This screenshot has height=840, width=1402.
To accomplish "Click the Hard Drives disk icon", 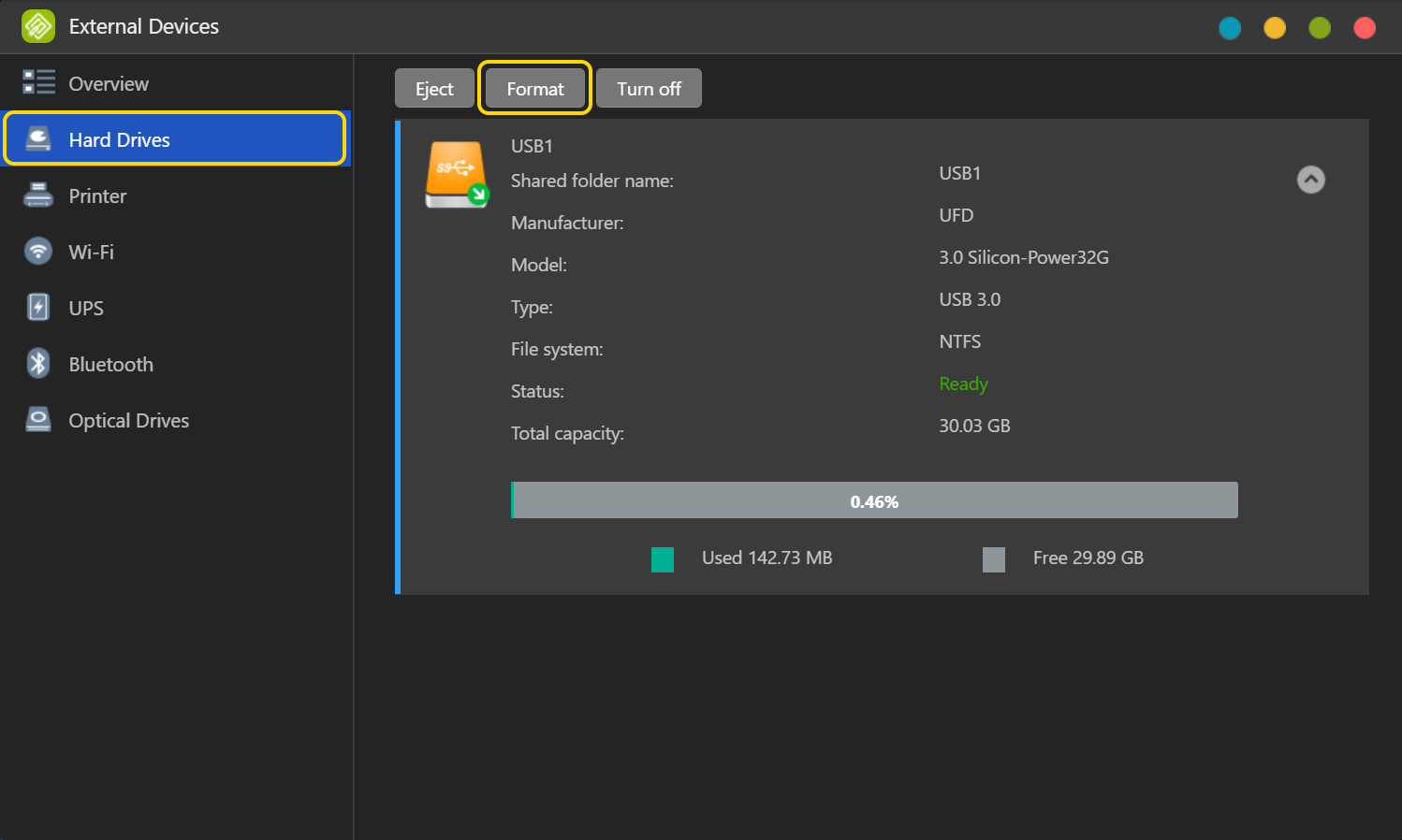I will pyautogui.click(x=38, y=139).
